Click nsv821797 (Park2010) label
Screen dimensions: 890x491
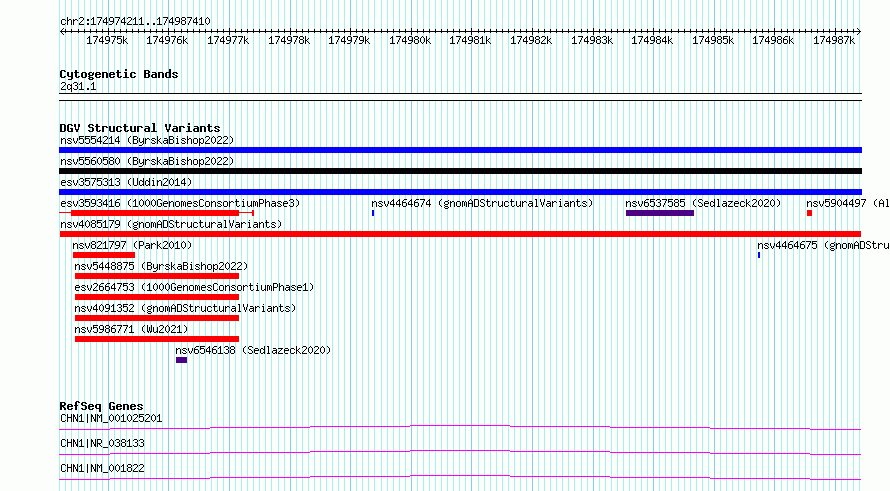coord(132,245)
